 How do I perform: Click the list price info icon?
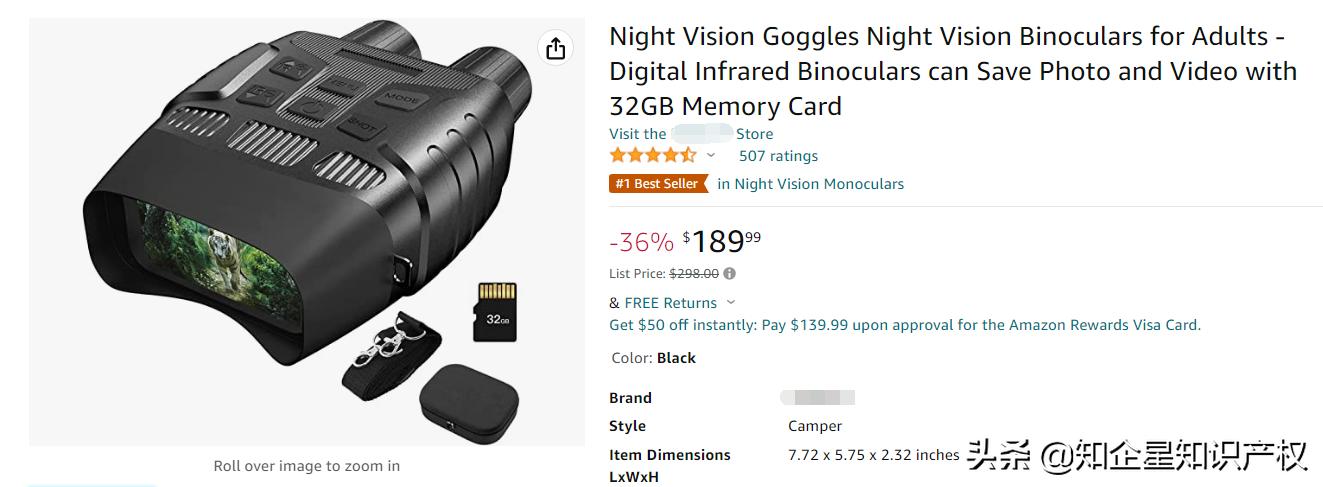pos(730,274)
